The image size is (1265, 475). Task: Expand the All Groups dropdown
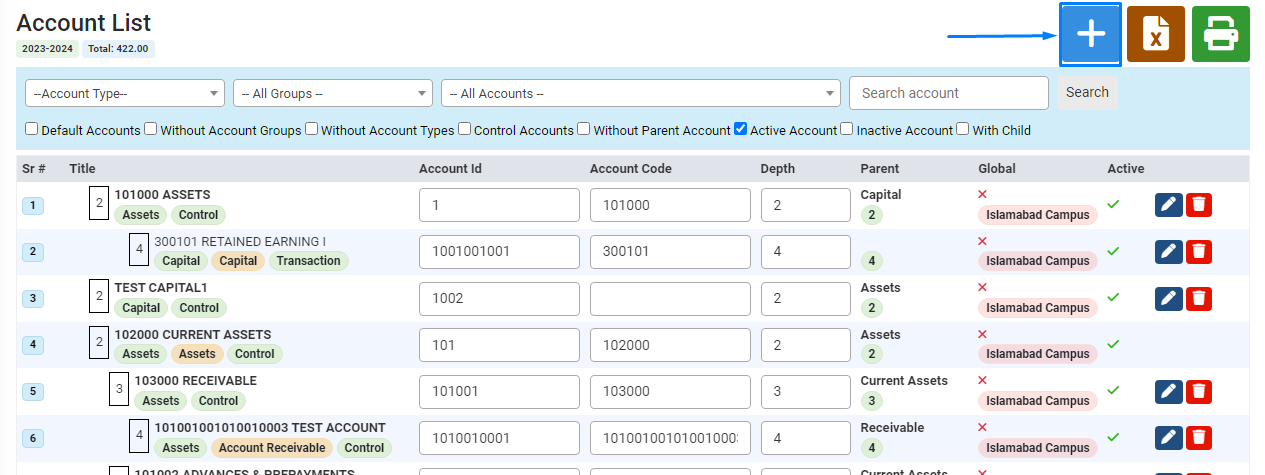coord(332,93)
